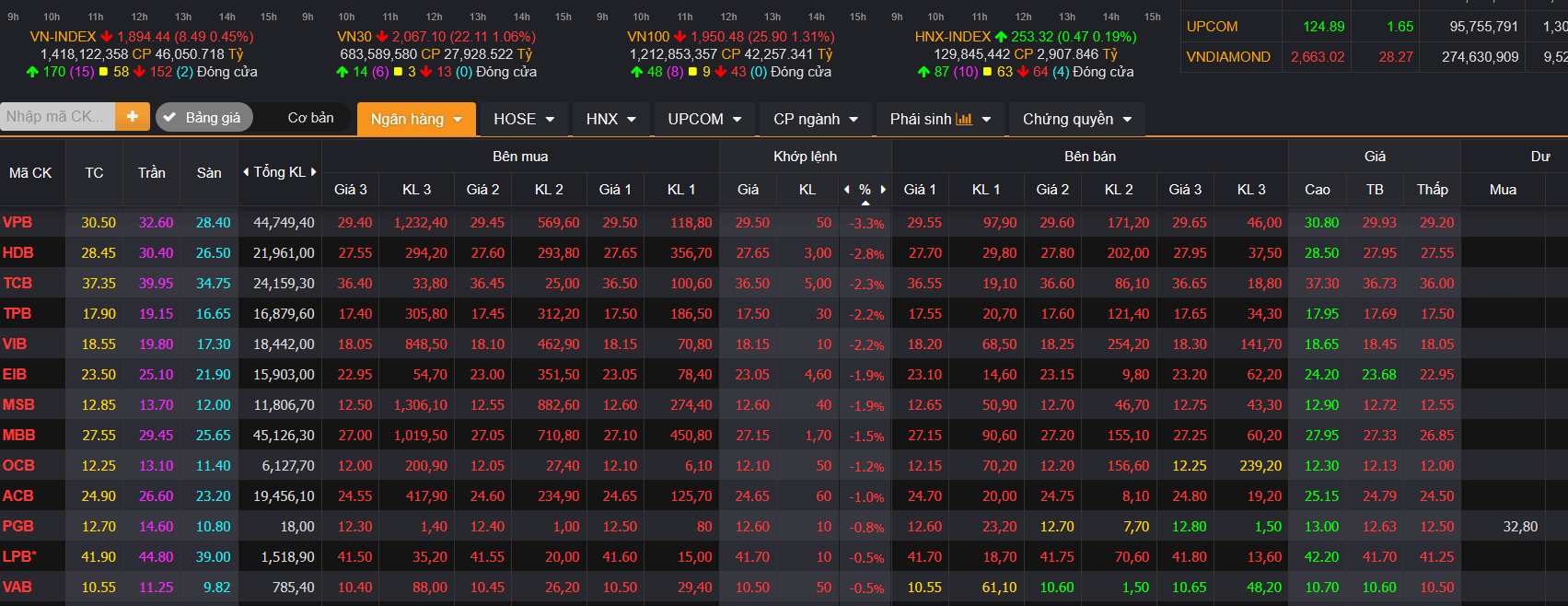Click the left arrow beside Tổng KL
The width and height of the screenshot is (1568, 606).
246,172
